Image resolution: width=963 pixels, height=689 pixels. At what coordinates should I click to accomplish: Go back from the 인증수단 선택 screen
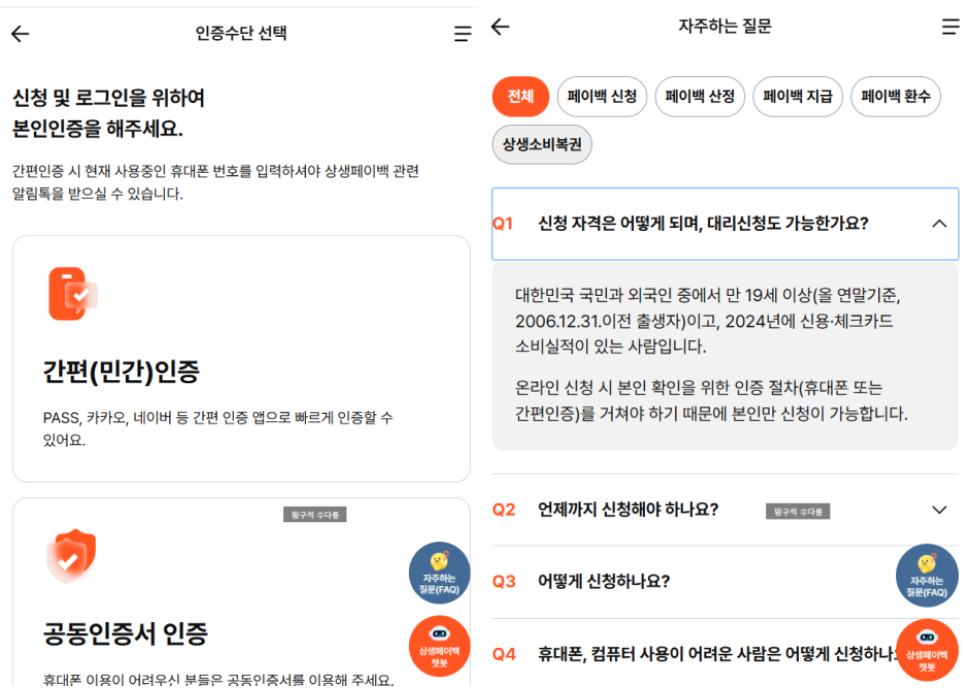[x=20, y=34]
